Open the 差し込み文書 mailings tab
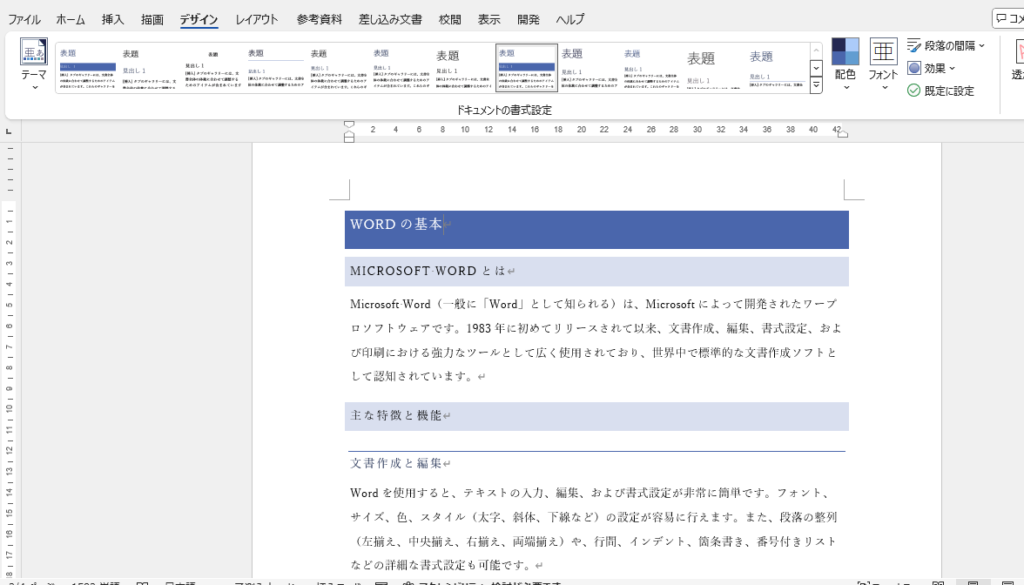The height and width of the screenshot is (585, 1024). [x=390, y=20]
